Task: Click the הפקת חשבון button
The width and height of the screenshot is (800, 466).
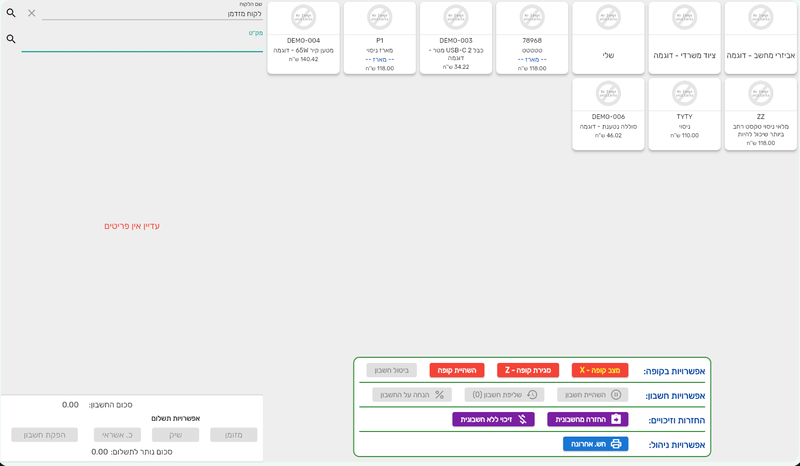Action: click(x=44, y=435)
